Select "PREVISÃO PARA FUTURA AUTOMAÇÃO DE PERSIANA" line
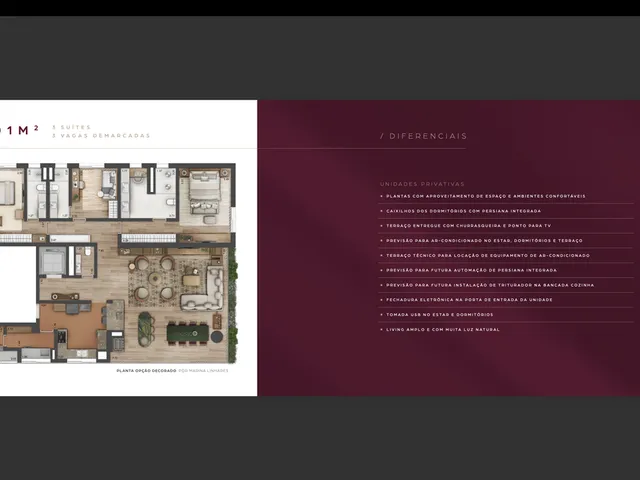The image size is (640, 480). pyautogui.click(x=471, y=270)
